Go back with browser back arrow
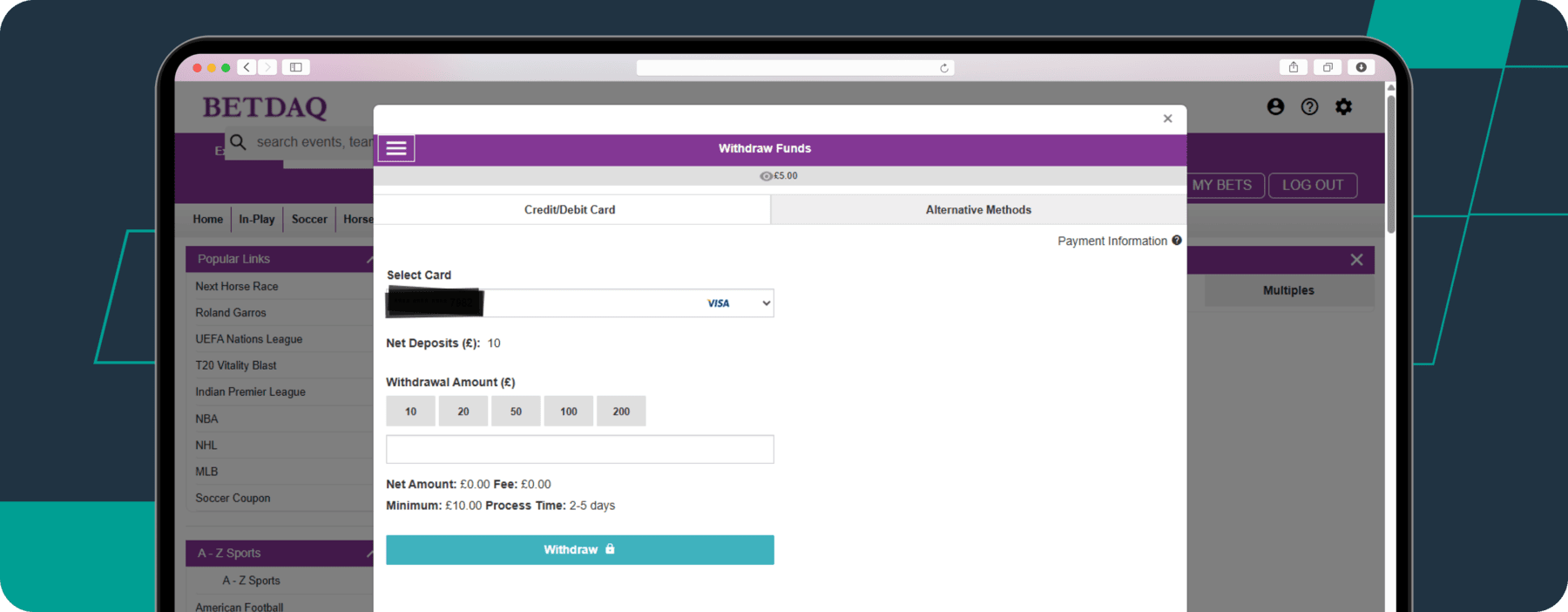 (x=247, y=67)
